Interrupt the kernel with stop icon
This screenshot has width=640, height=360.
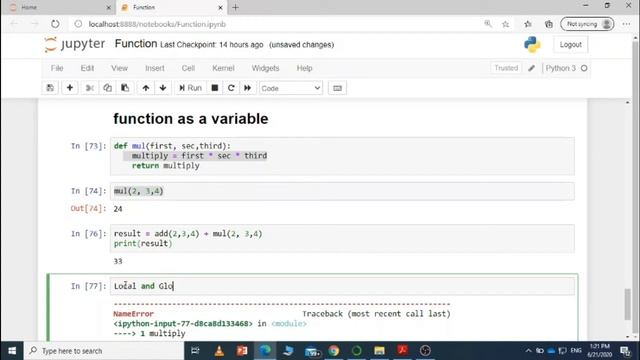coord(215,88)
